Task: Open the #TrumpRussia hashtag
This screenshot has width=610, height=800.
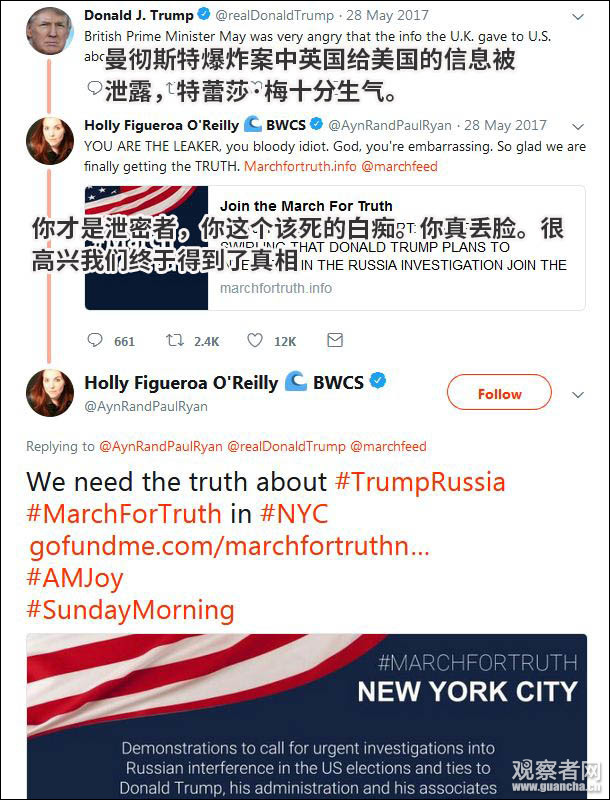Action: (x=420, y=482)
